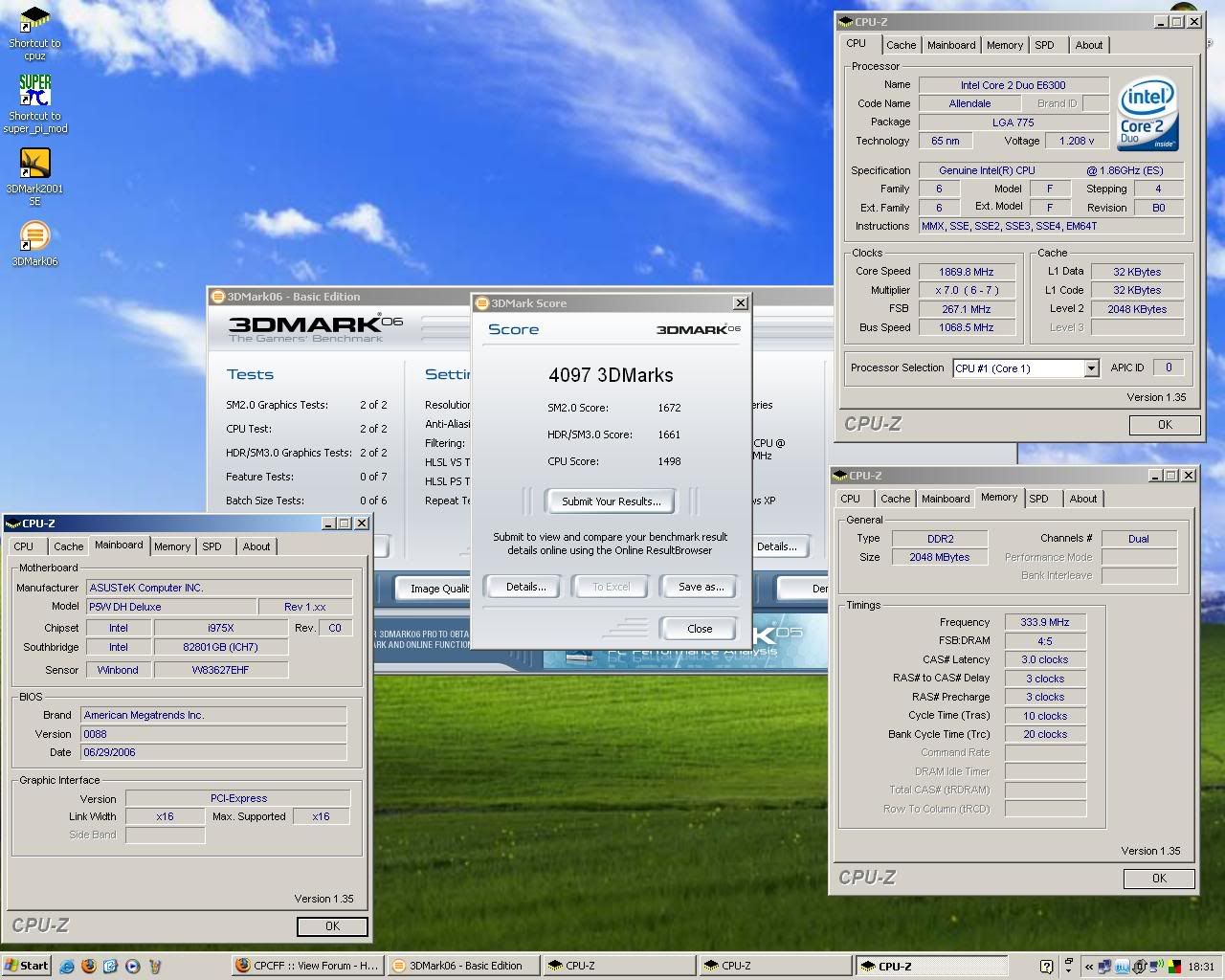This screenshot has width=1225, height=980.
Task: Click the CAS# Latency value 3.0 clocks
Action: click(1044, 659)
